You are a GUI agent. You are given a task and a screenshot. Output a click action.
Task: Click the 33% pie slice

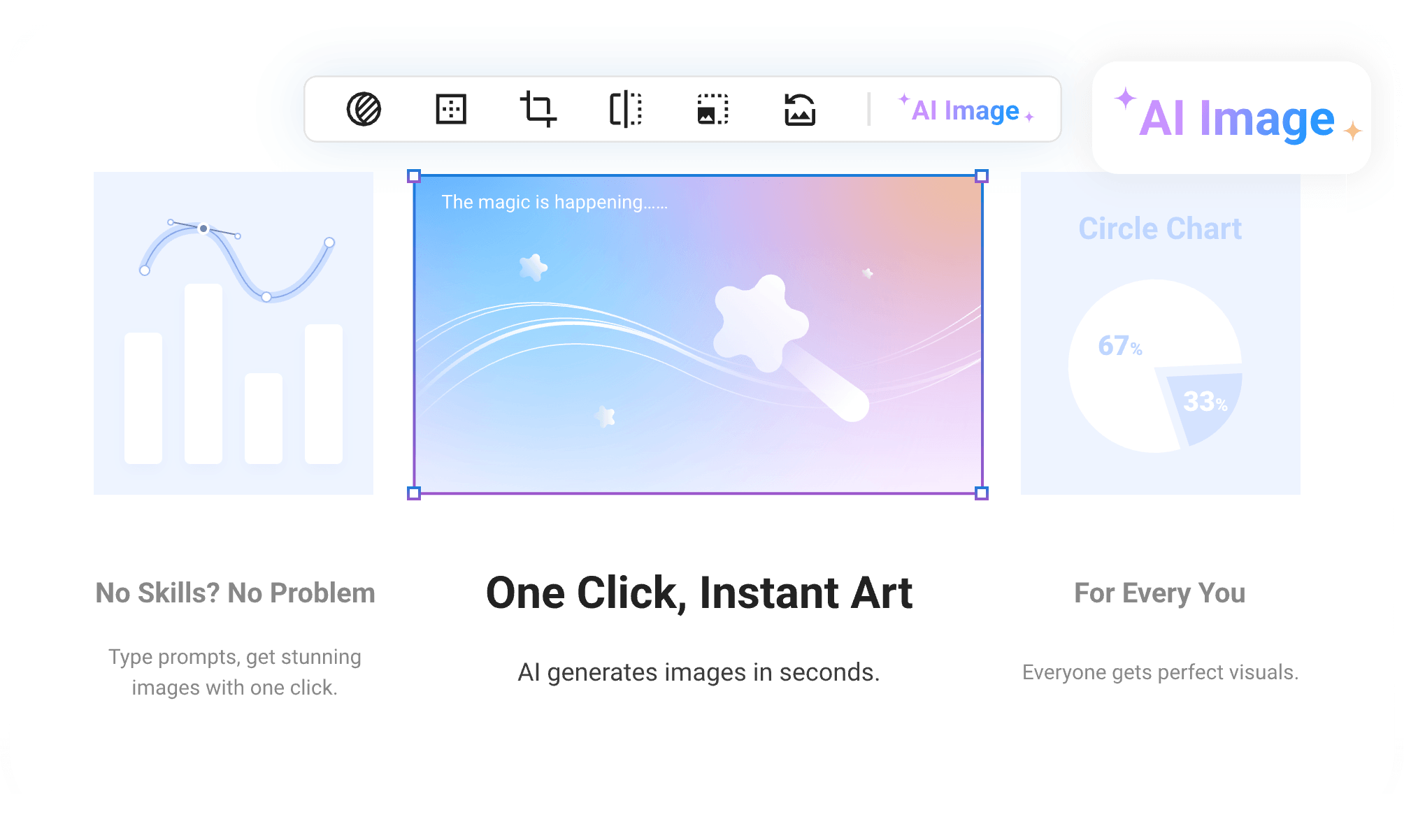(1204, 403)
